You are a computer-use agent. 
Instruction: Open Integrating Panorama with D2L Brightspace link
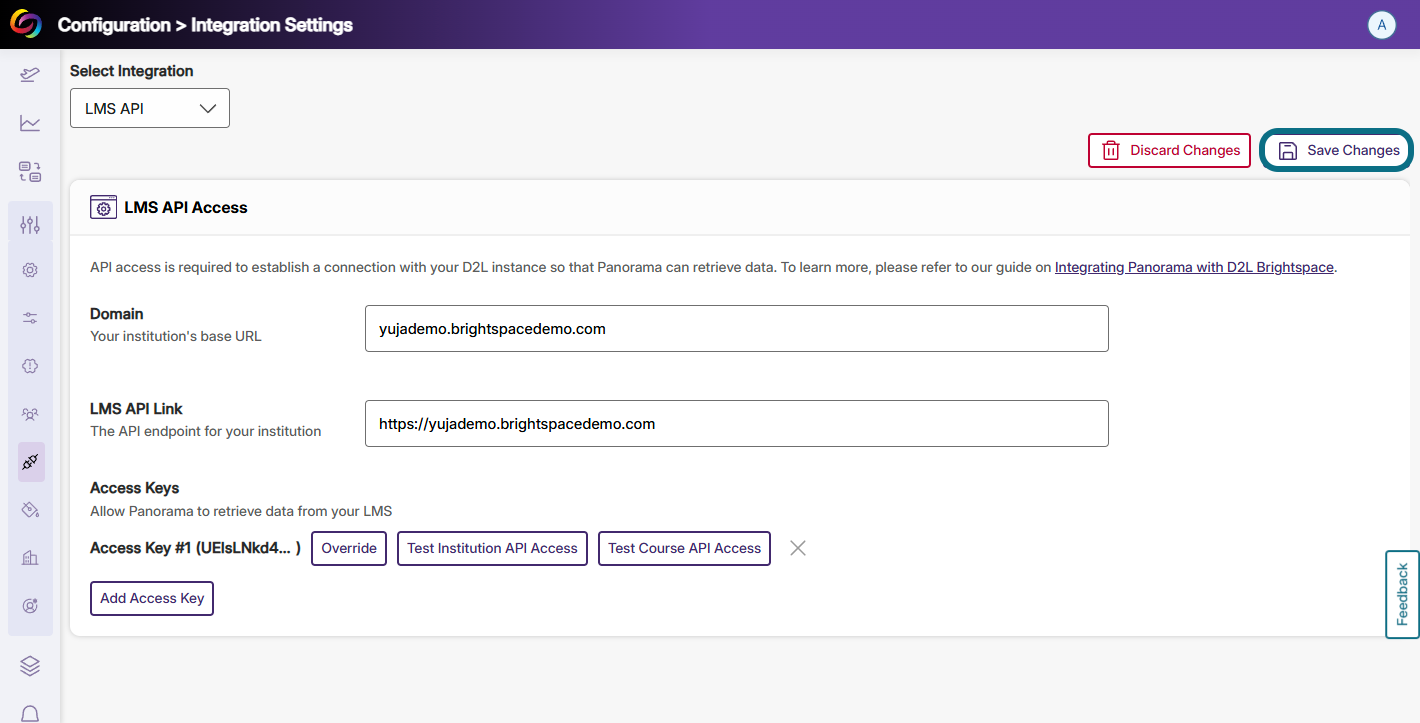pos(1194,267)
